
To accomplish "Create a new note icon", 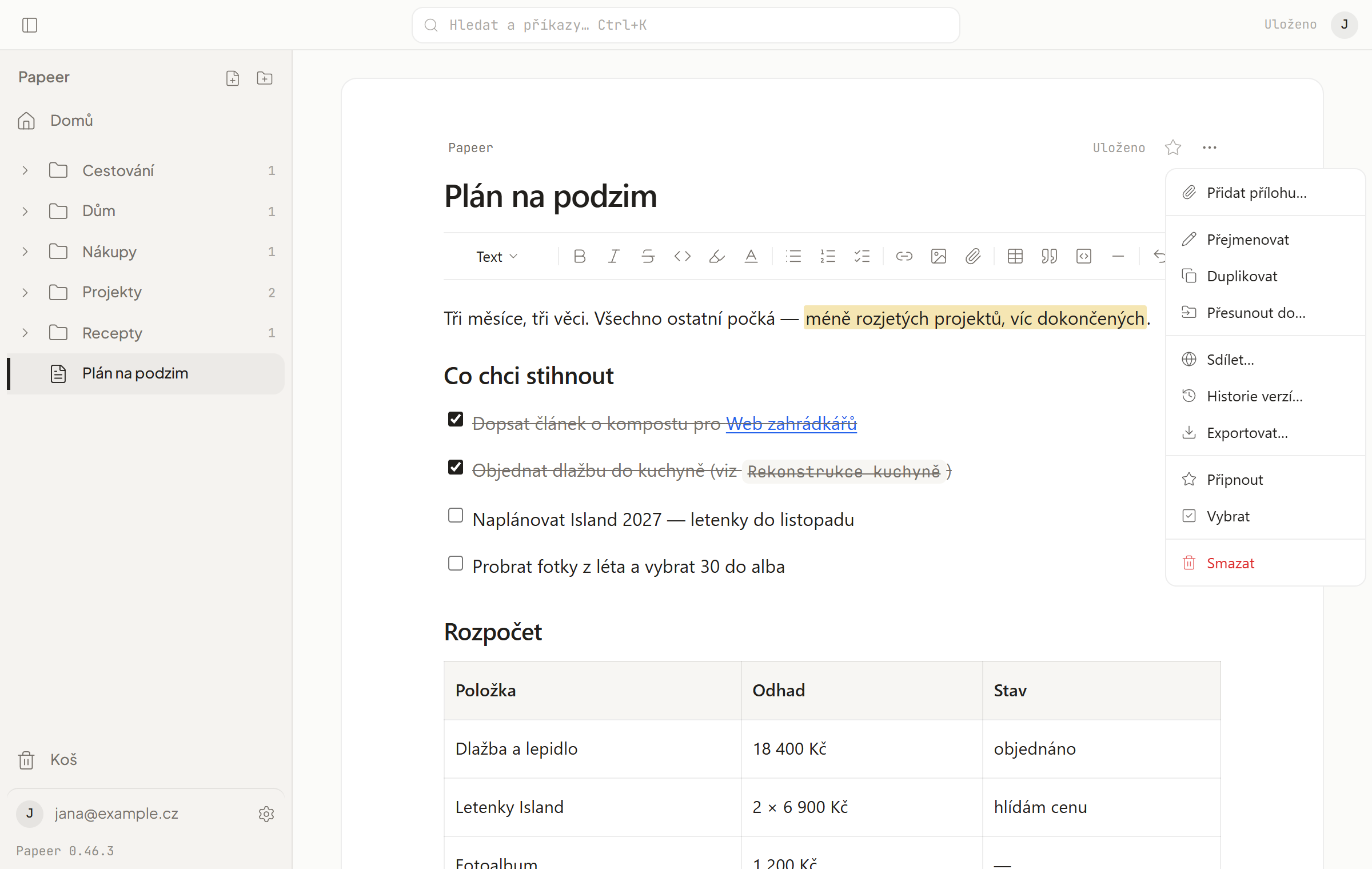I will click(233, 78).
